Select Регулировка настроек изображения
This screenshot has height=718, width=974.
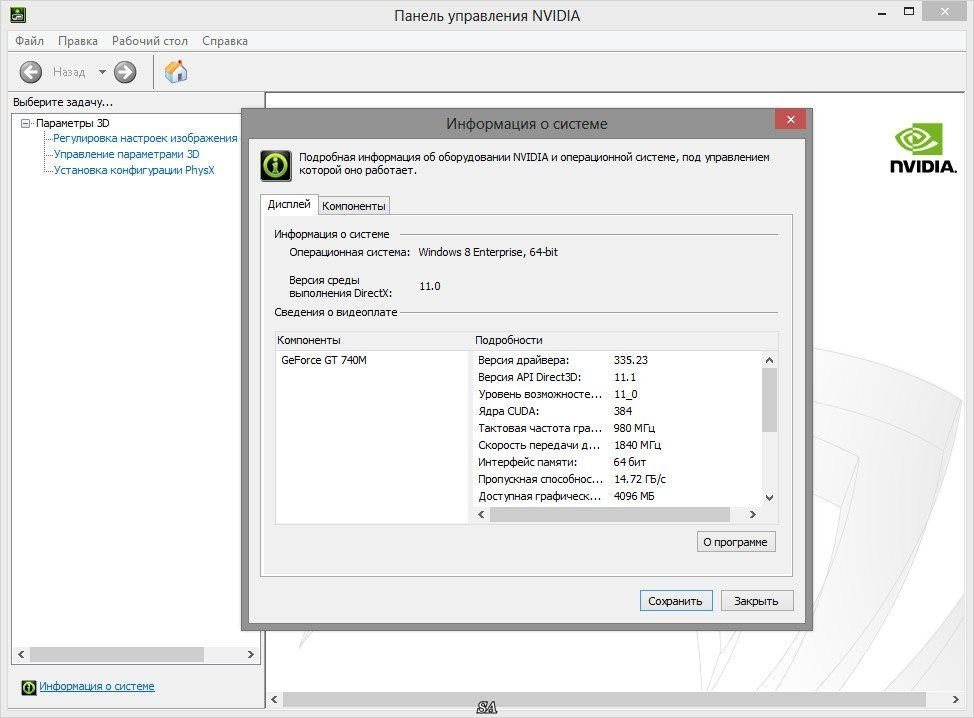145,138
